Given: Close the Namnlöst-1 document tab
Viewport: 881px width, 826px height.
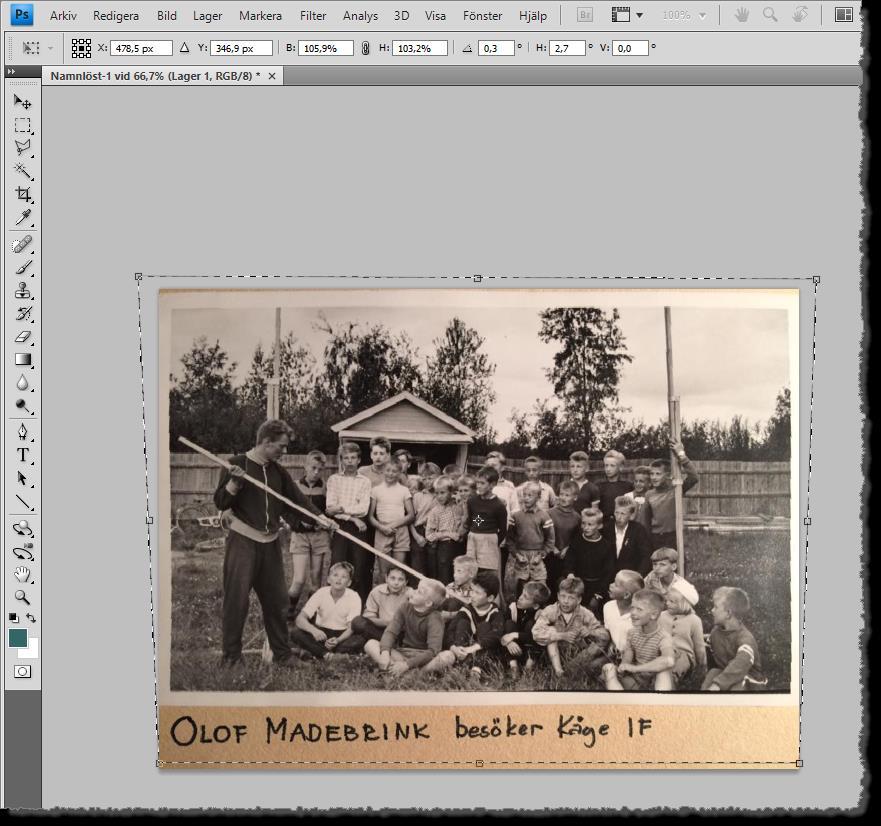Looking at the screenshot, I should coord(272,76).
